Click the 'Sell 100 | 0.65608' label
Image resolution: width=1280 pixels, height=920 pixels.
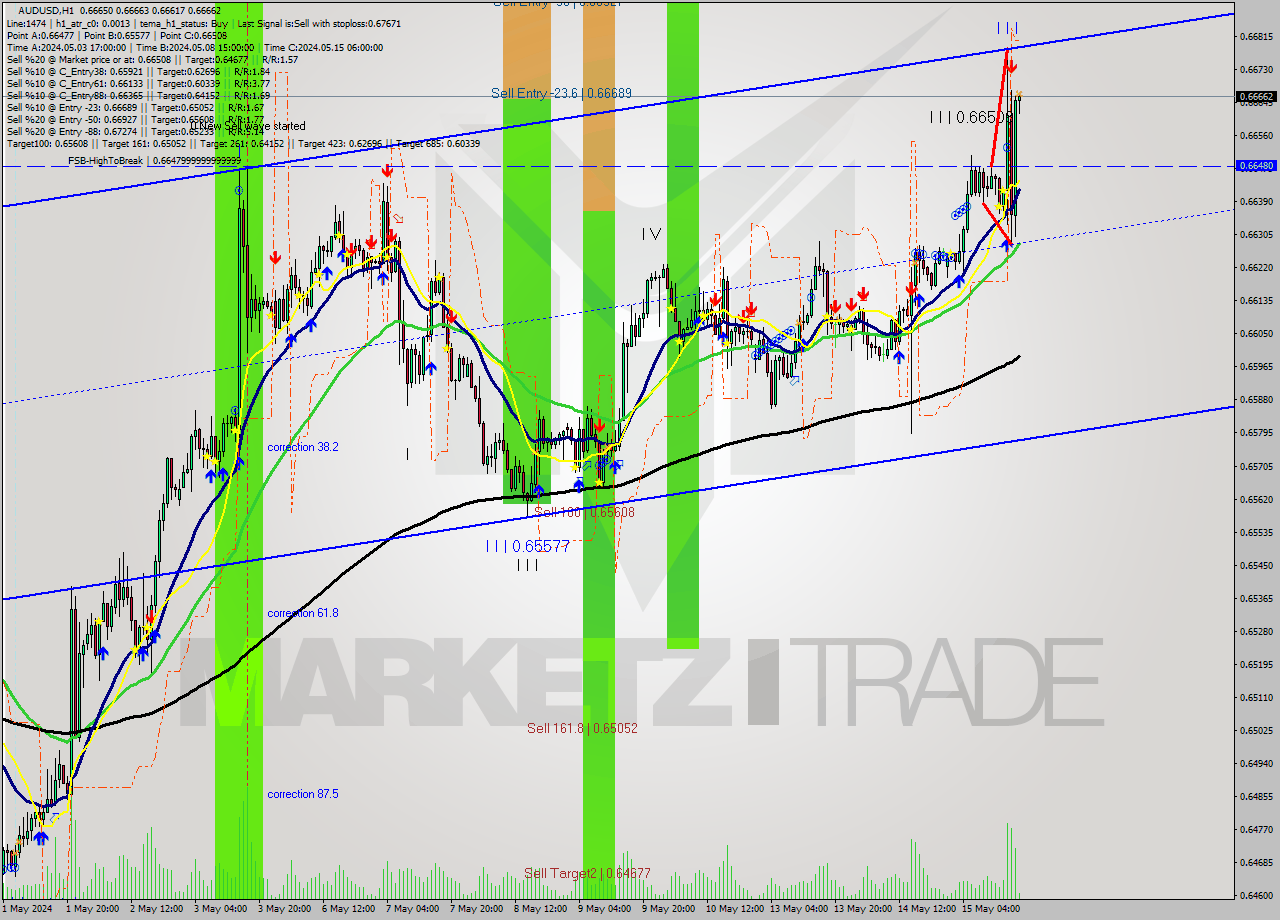tap(584, 512)
